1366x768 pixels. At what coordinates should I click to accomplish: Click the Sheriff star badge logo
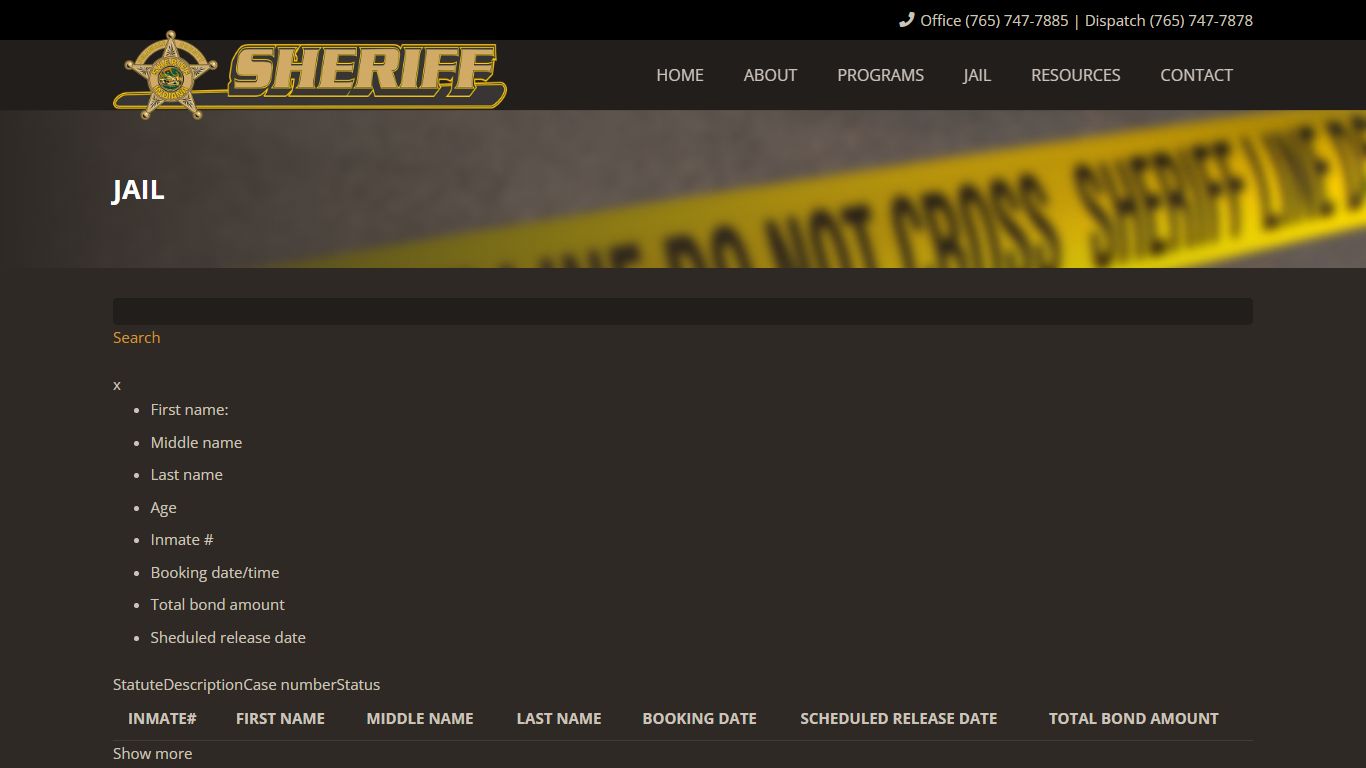[x=171, y=75]
